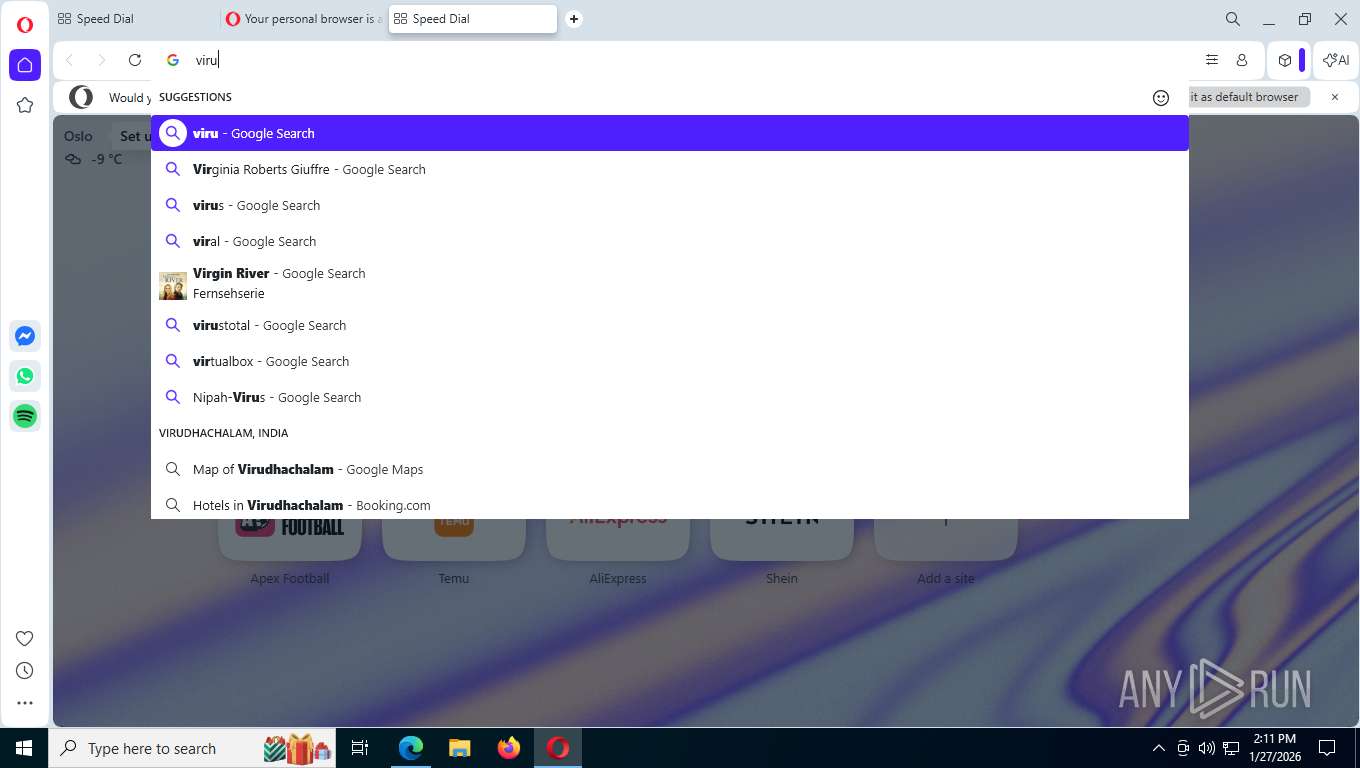This screenshot has height=768, width=1360.
Task: Open the account profile icon
Action: point(1242,60)
